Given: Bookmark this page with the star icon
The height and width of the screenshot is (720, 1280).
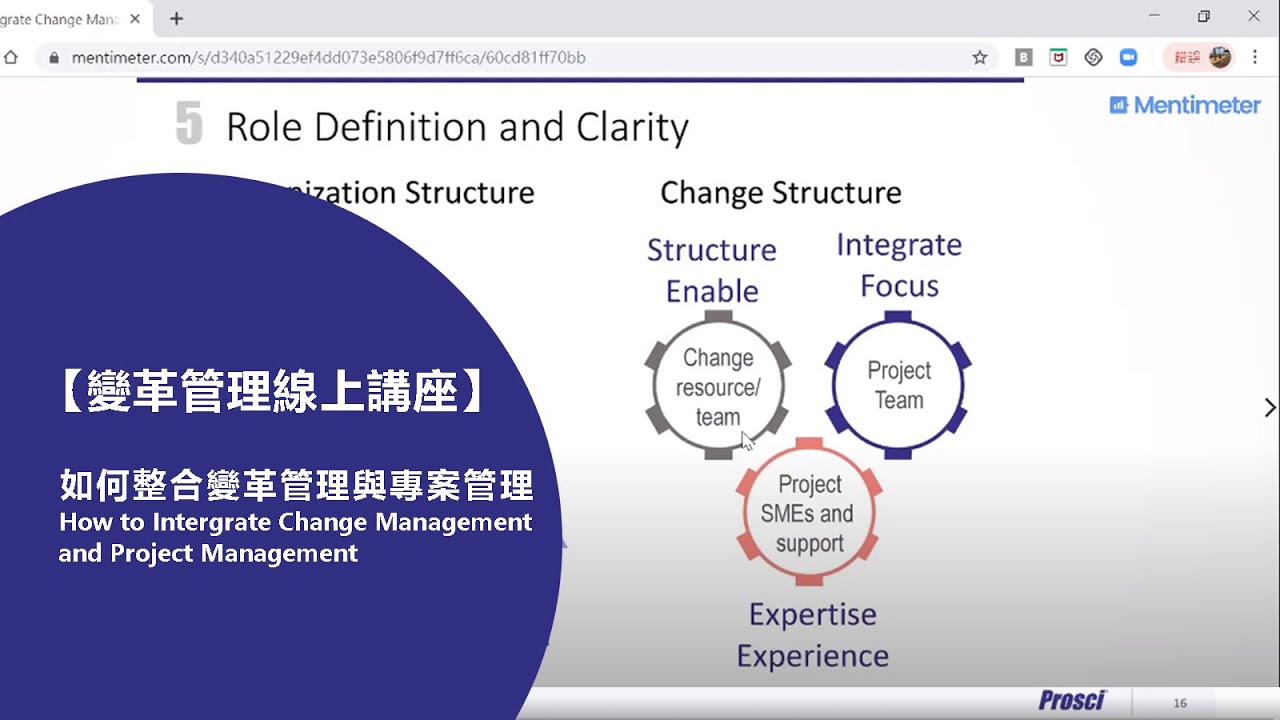Looking at the screenshot, I should pos(980,58).
